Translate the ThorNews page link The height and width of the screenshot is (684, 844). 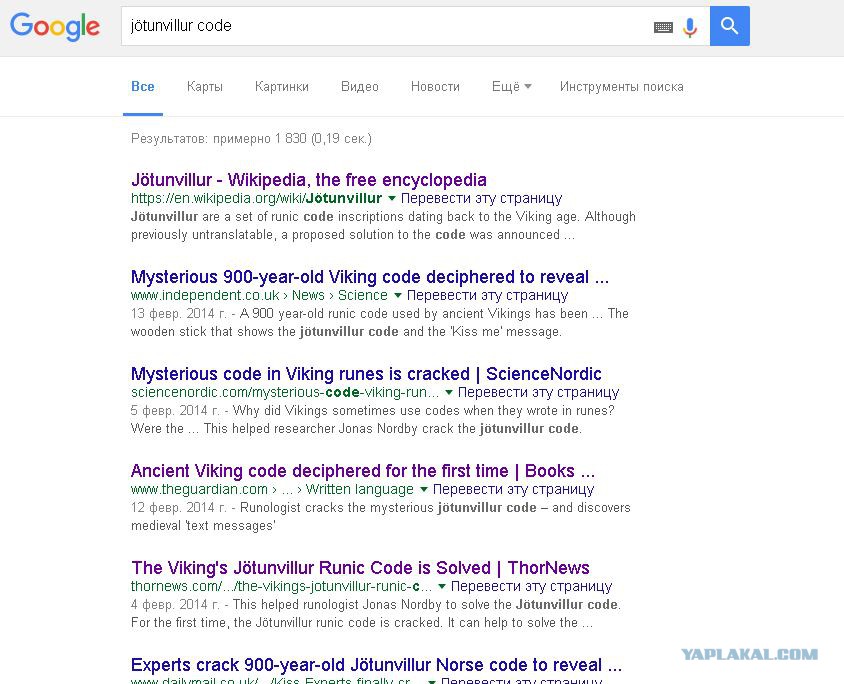click(531, 586)
